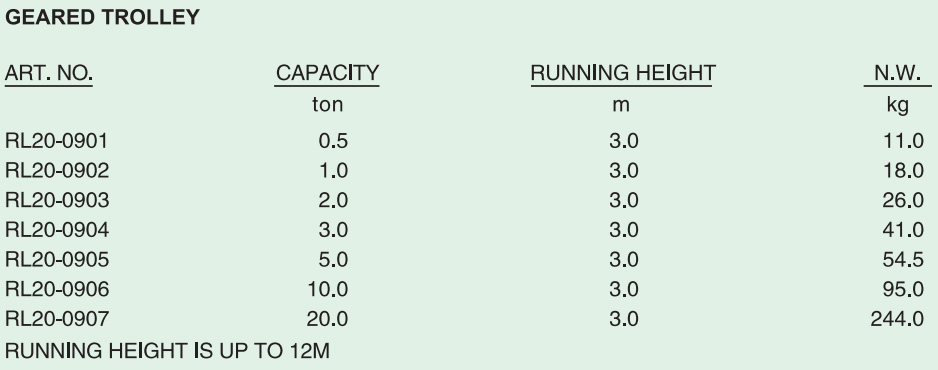Click article number RL20-0902
Image resolution: width=938 pixels, height=370 pixels.
57,171
